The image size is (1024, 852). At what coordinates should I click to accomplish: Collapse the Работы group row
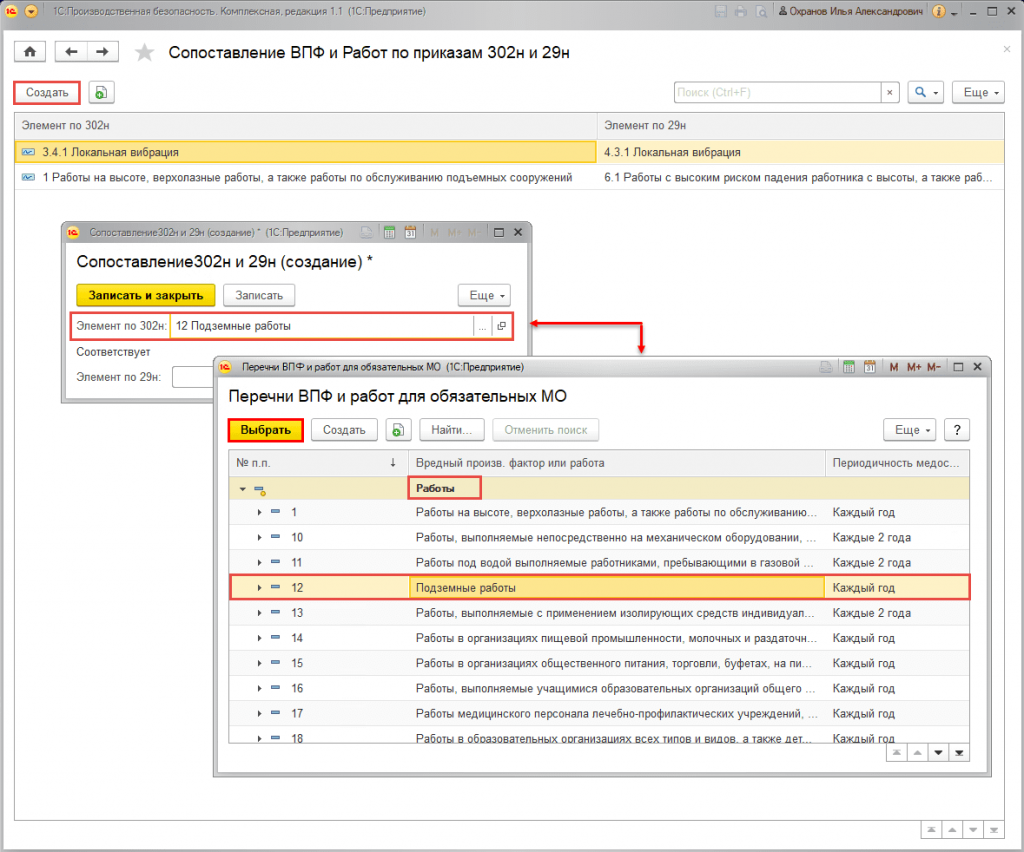pyautogui.click(x=242, y=489)
